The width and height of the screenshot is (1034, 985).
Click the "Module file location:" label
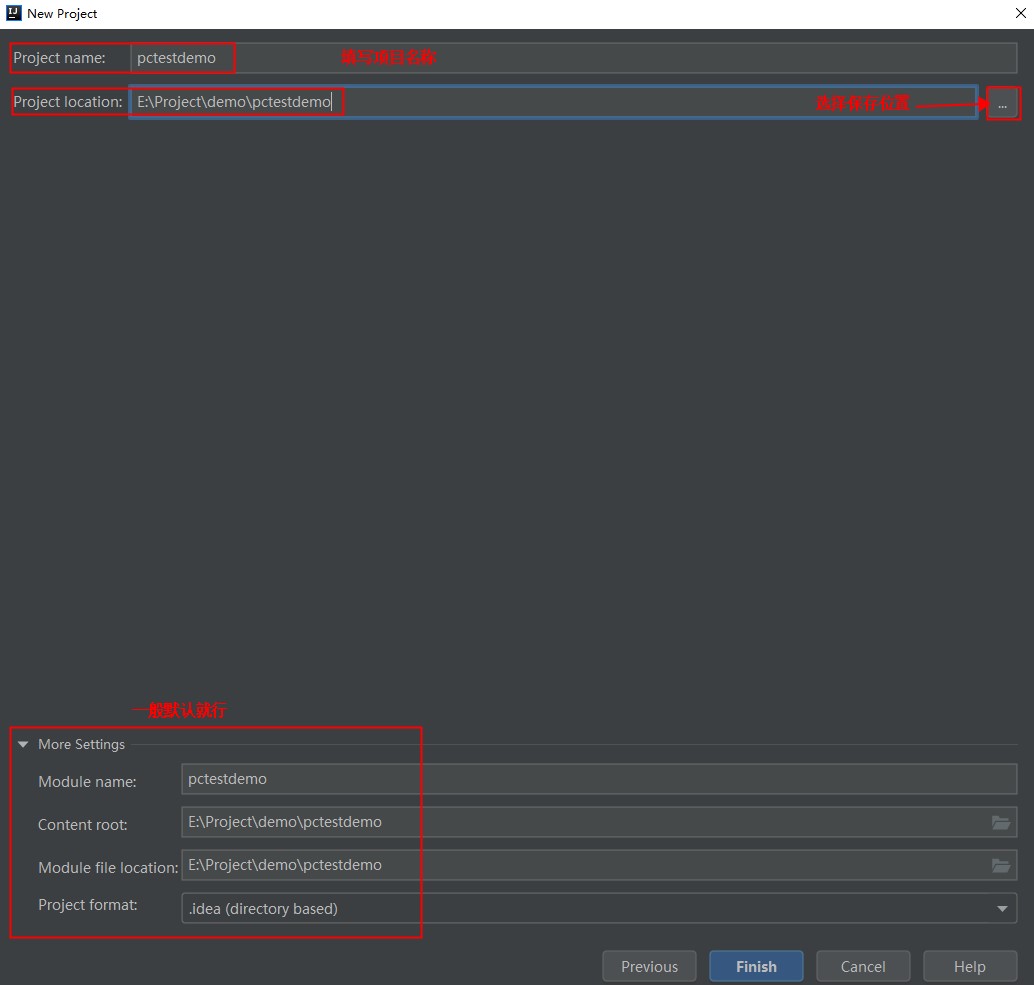(x=108, y=868)
